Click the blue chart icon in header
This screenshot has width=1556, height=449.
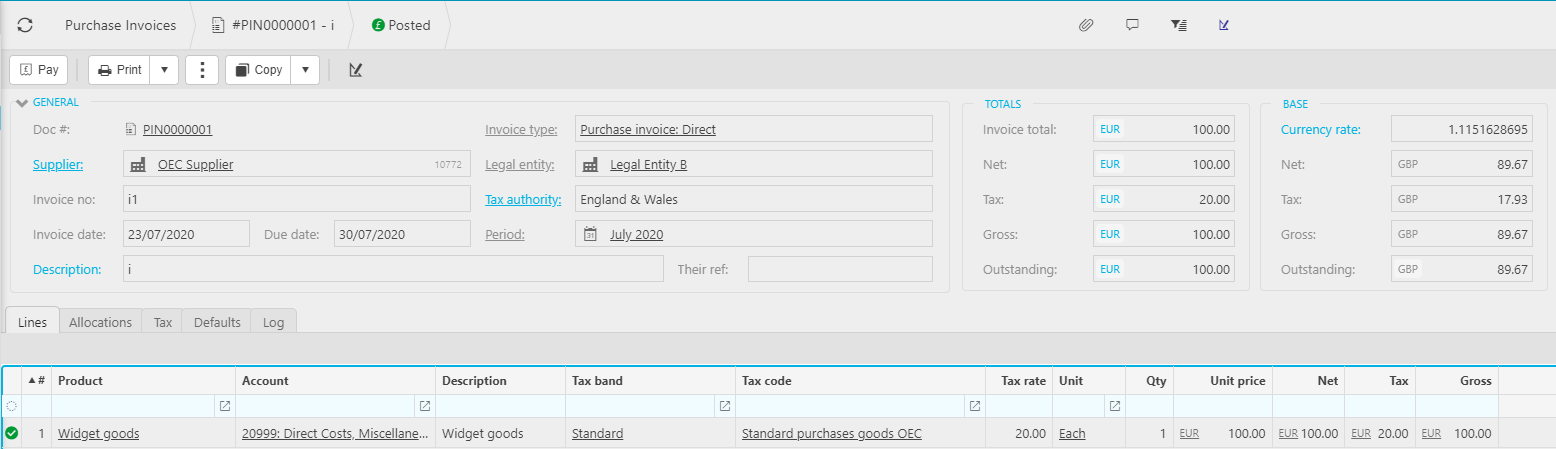[x=1224, y=25]
